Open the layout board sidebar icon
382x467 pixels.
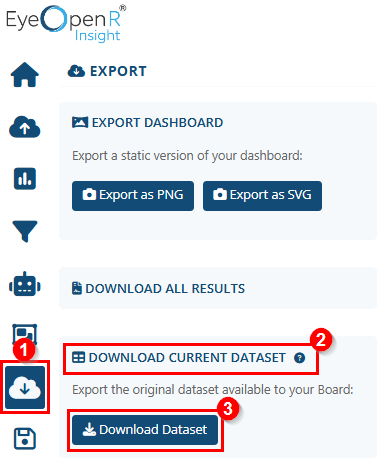point(25,334)
